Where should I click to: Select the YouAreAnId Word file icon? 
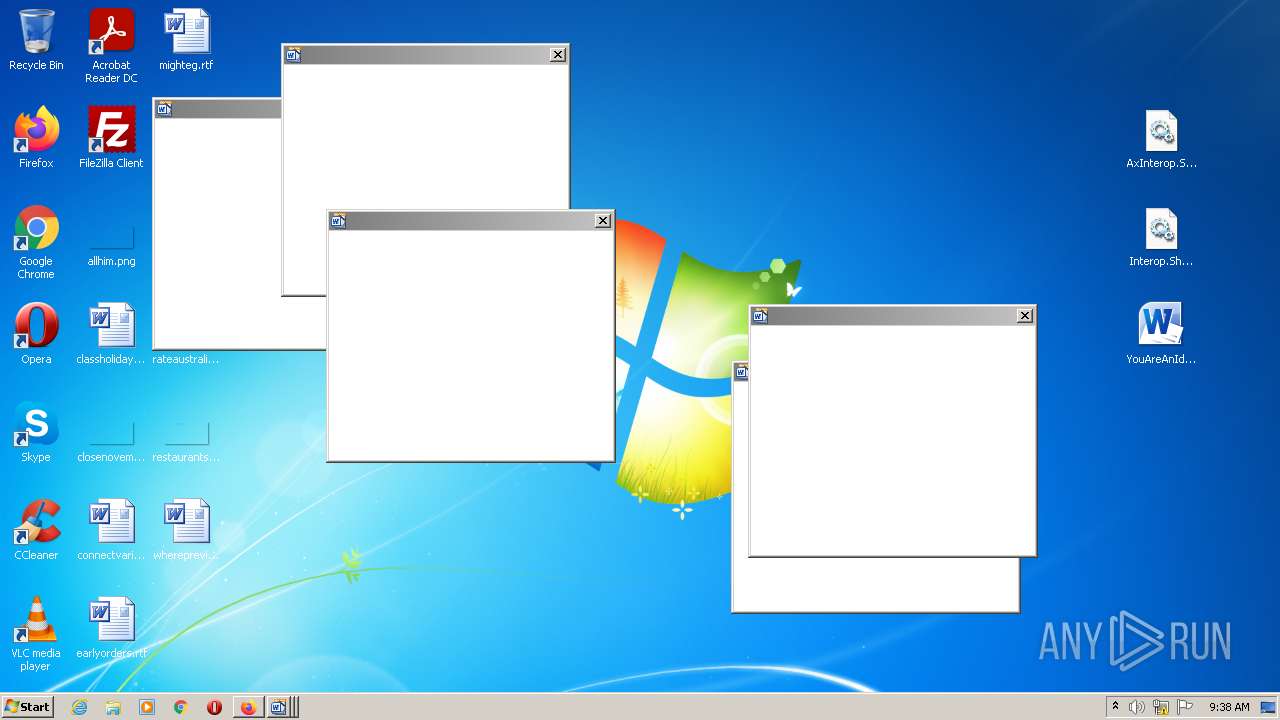click(1161, 334)
